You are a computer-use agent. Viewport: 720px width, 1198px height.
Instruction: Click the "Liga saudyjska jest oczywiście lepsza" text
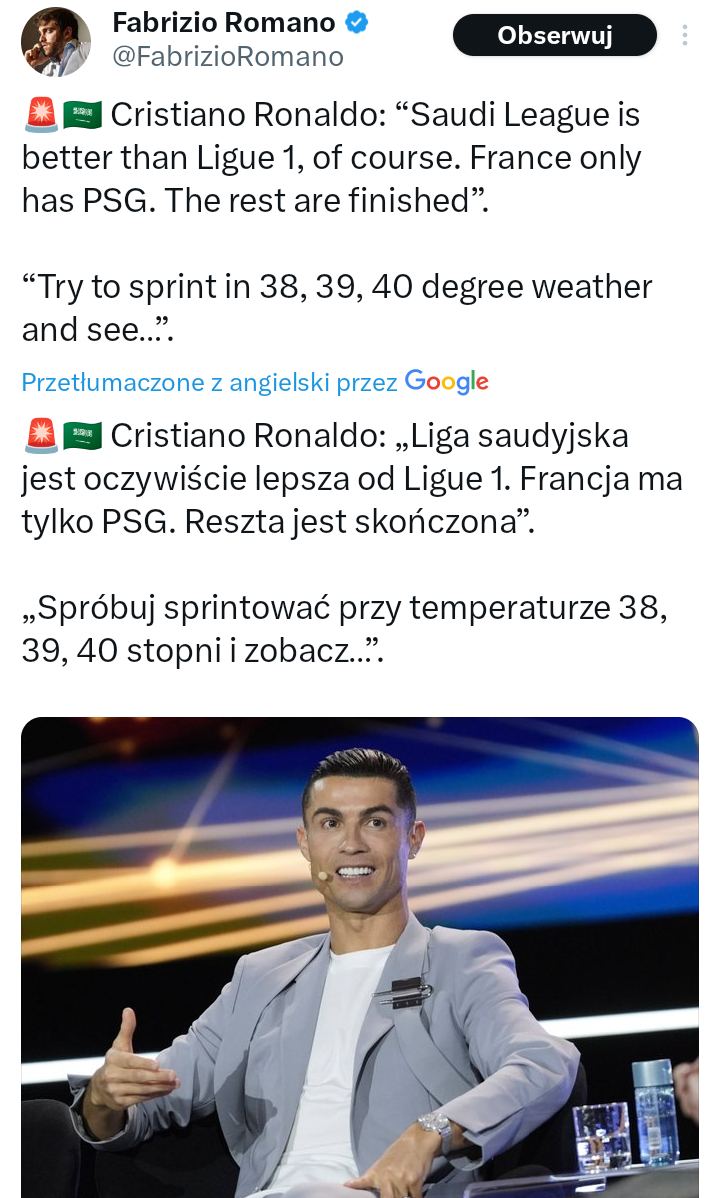click(x=350, y=480)
